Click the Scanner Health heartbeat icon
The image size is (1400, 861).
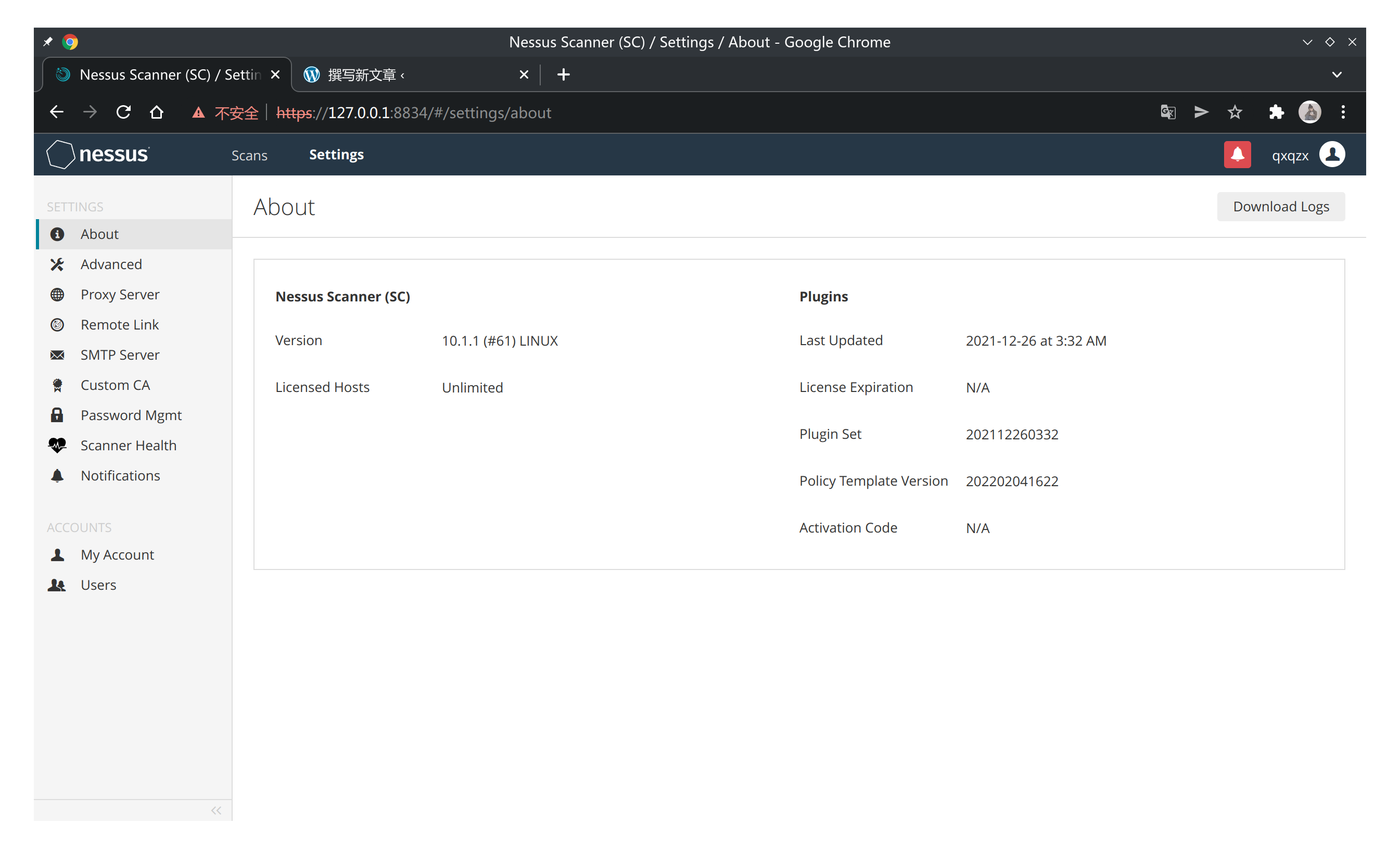click(57, 445)
